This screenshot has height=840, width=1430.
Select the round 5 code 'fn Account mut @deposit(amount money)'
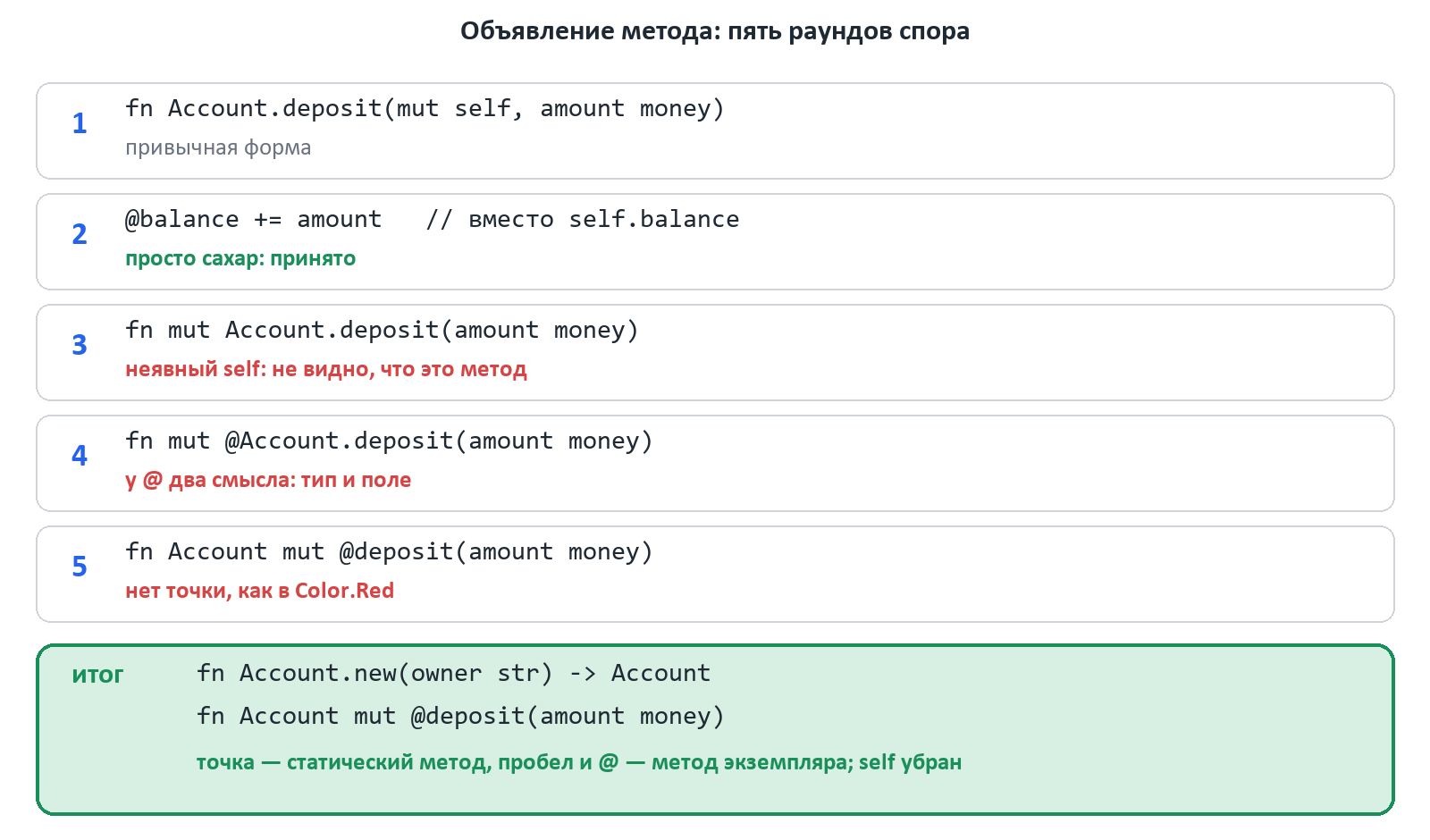click(389, 551)
